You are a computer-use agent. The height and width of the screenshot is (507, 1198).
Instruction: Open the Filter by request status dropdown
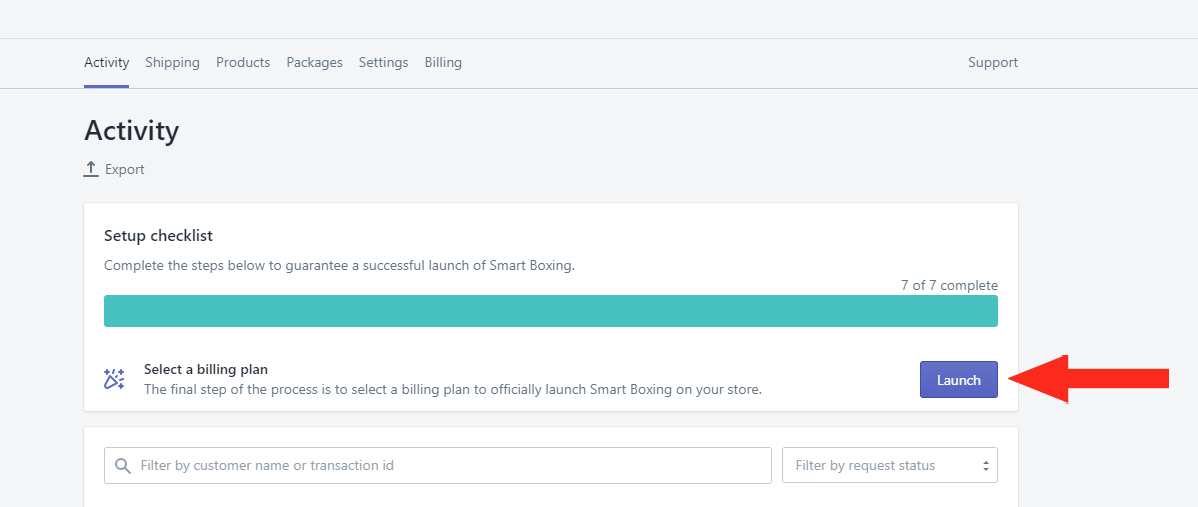889,465
